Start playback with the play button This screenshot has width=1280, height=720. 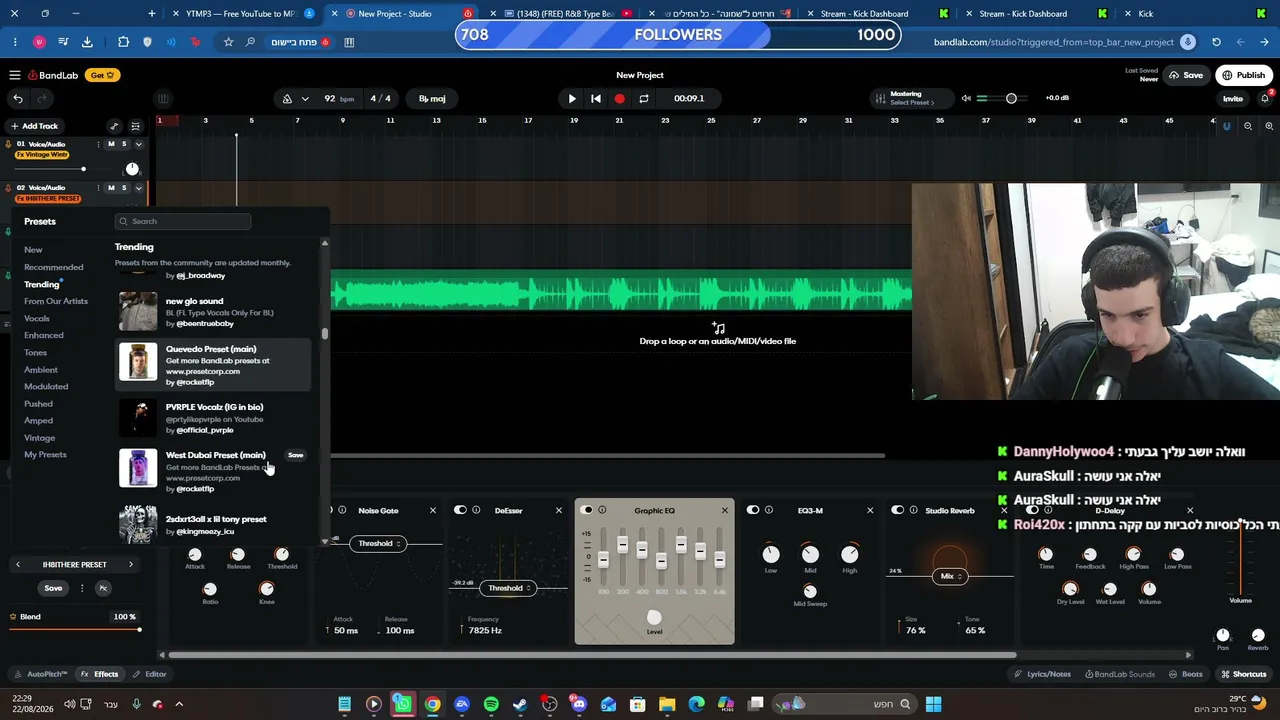coord(572,98)
